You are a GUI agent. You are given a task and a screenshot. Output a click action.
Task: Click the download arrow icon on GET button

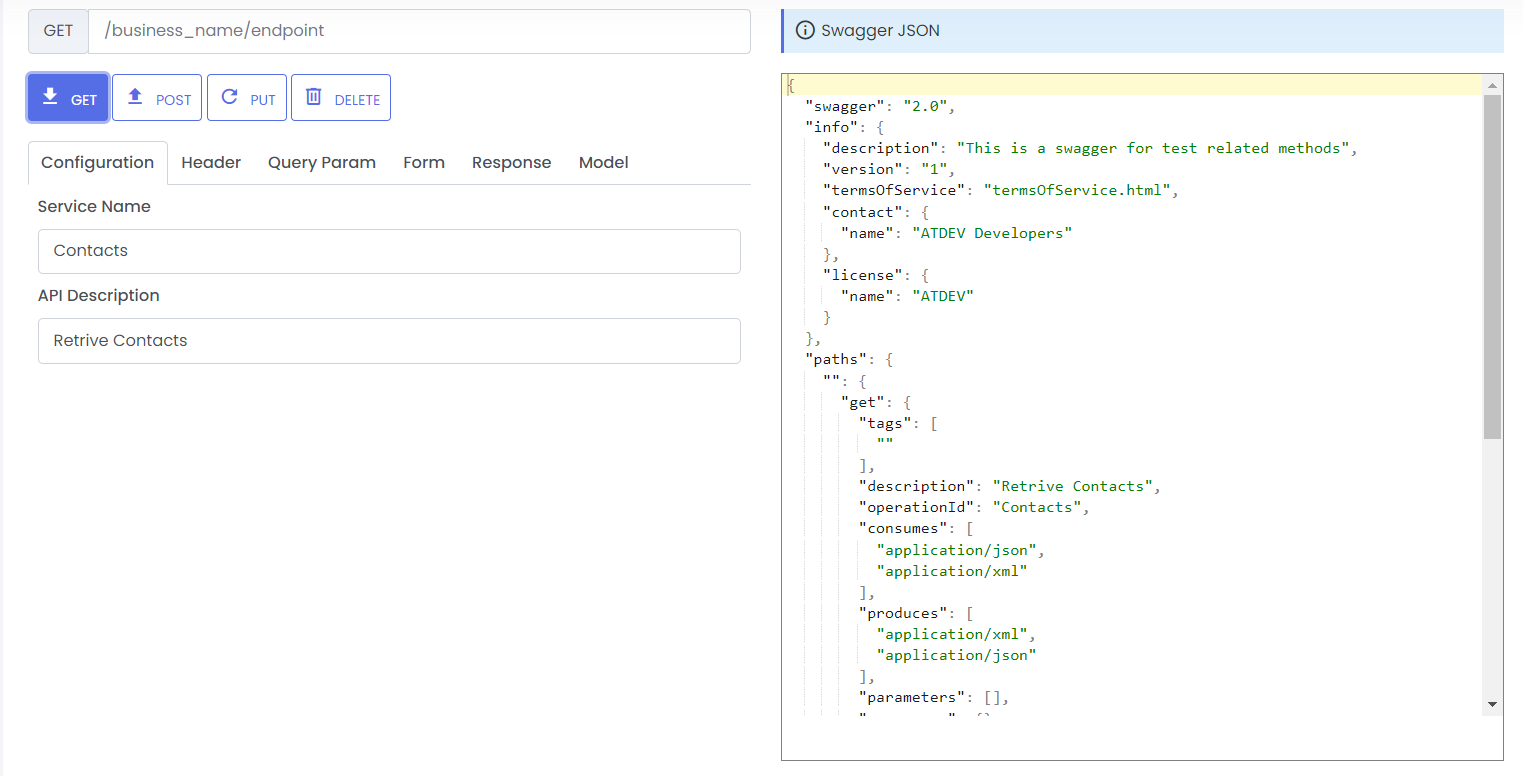[x=50, y=97]
